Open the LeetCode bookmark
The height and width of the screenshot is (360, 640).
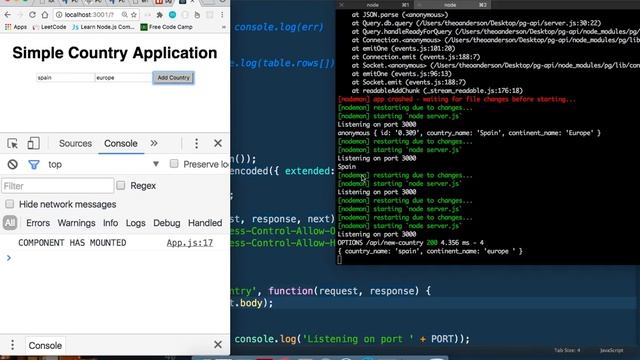49,27
